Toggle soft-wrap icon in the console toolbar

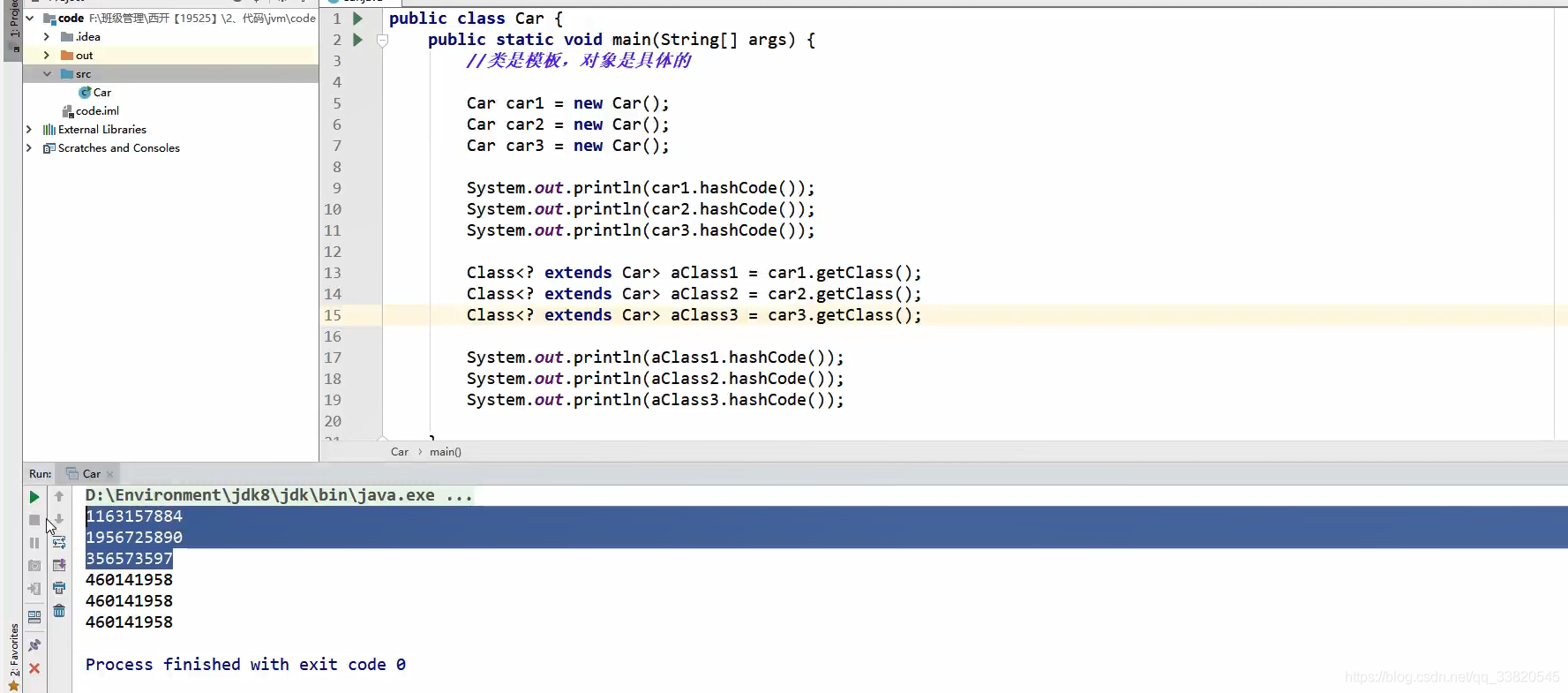point(59,542)
